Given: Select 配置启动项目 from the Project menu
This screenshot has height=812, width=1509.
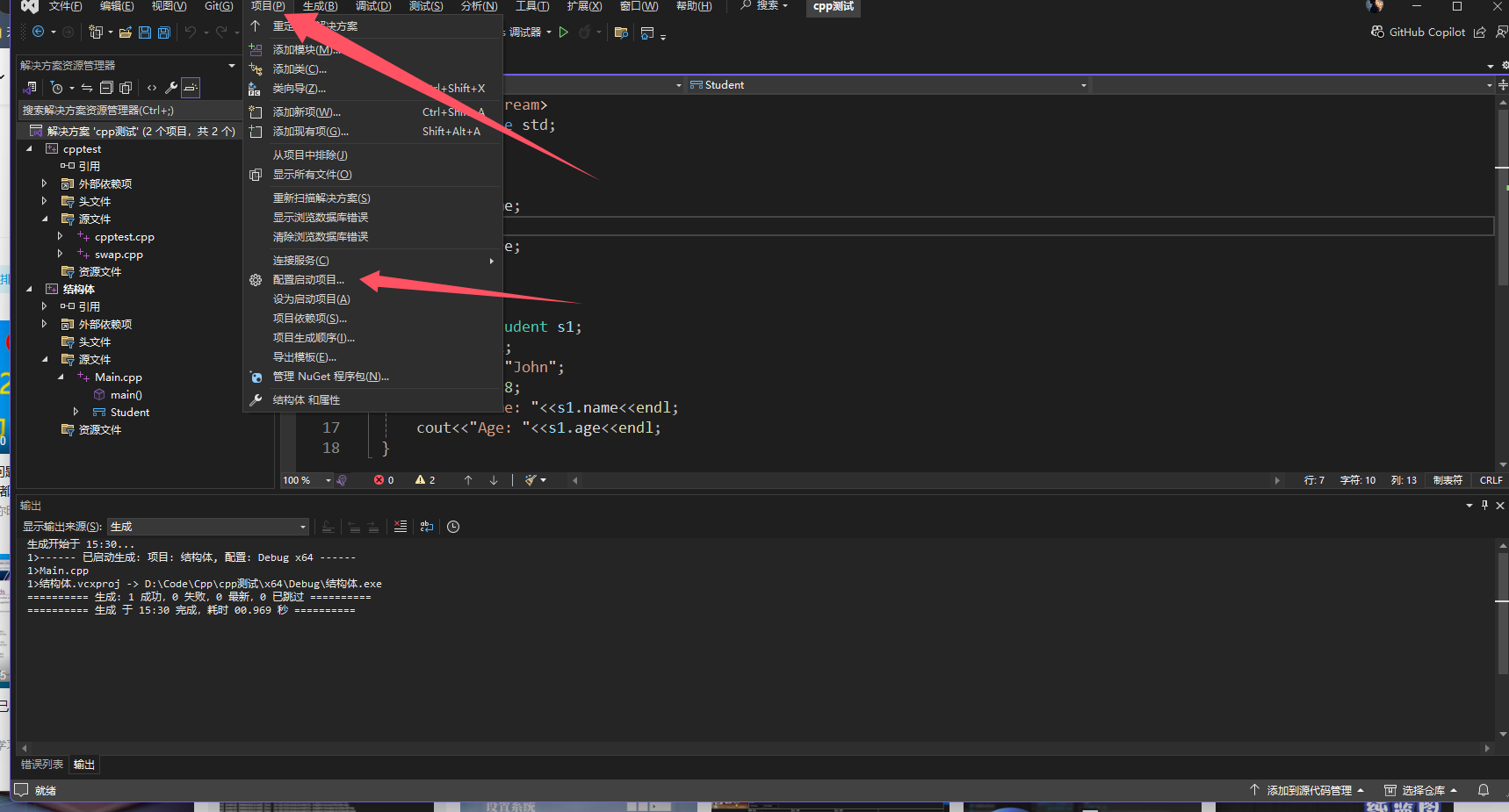Looking at the screenshot, I should tap(308, 280).
